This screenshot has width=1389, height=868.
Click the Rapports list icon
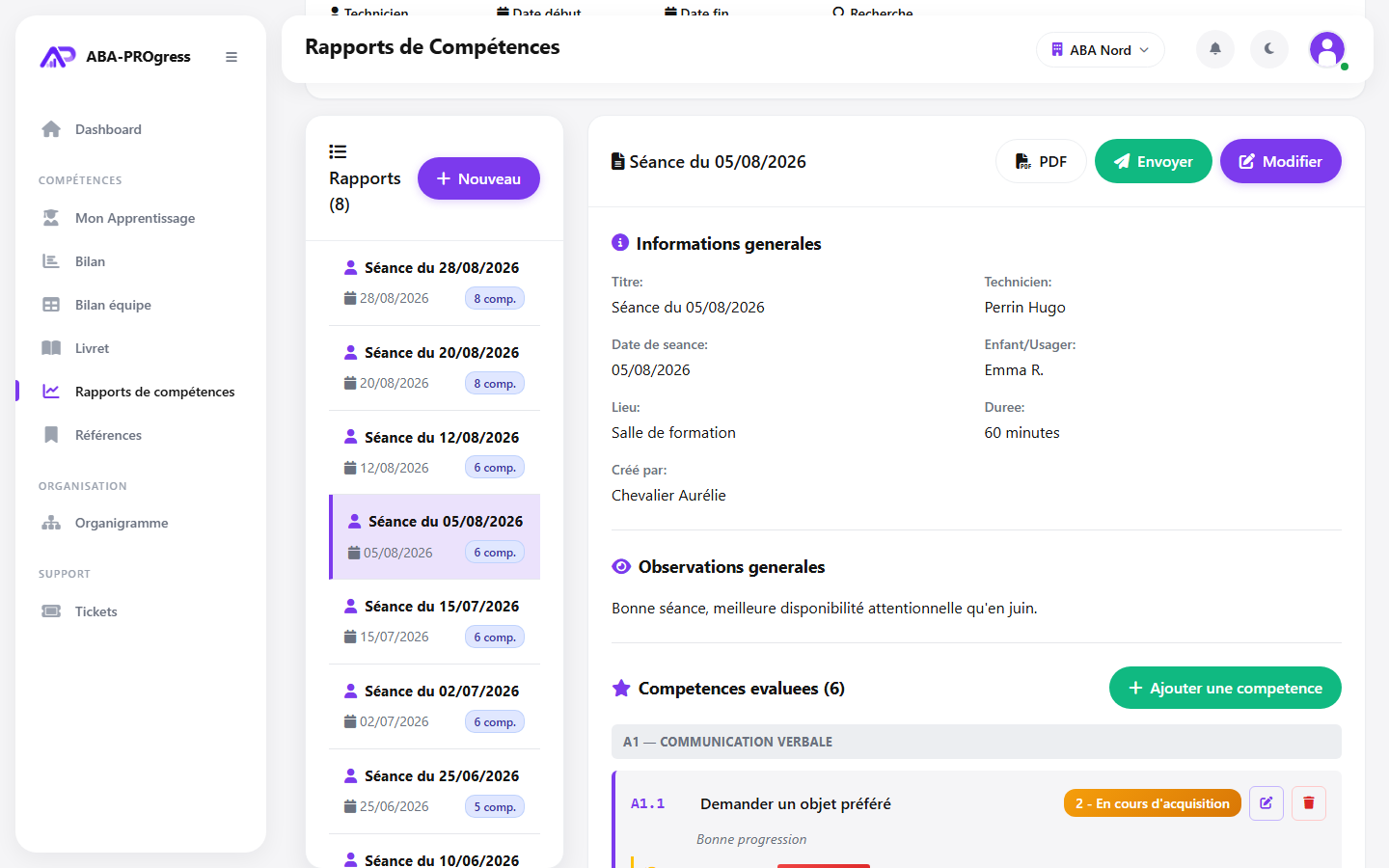click(338, 151)
